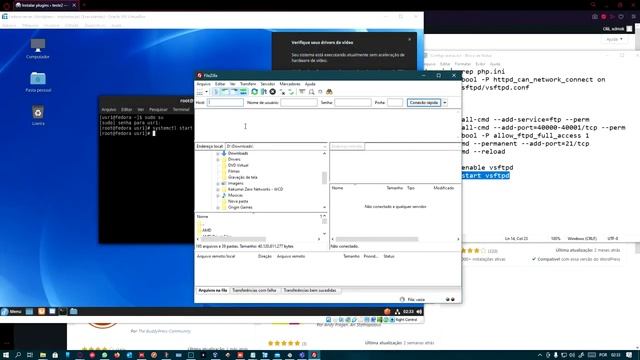Open the Site Manager dropdown arrow
The width and height of the screenshot is (640, 360).
(207, 92)
